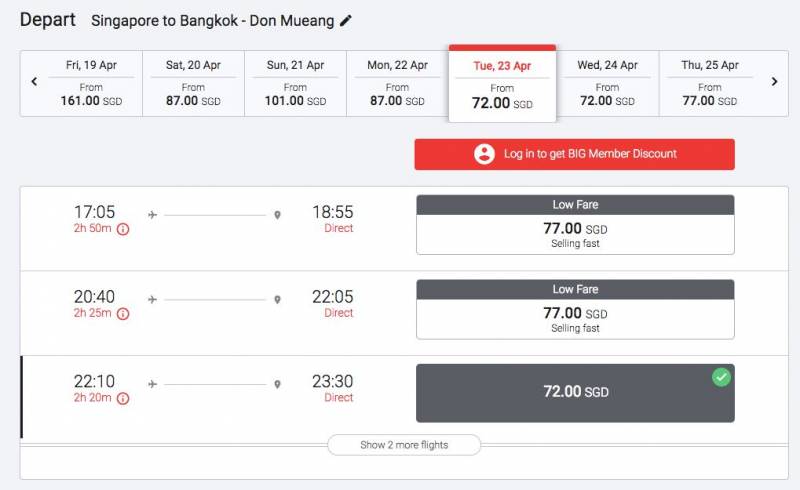800x490 pixels.
Task: Go to next dates with right arrow
Action: (x=774, y=82)
